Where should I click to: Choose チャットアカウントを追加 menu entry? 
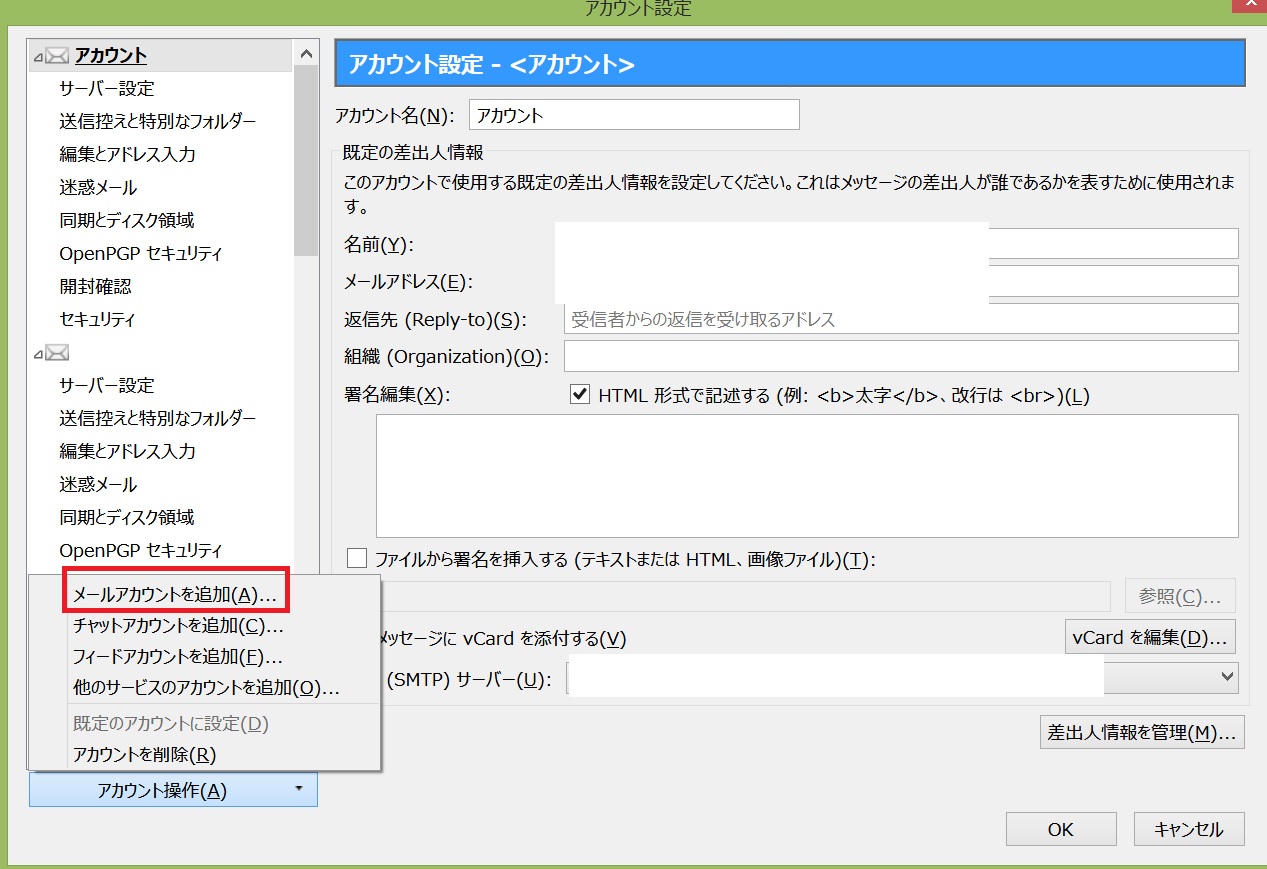(x=178, y=626)
